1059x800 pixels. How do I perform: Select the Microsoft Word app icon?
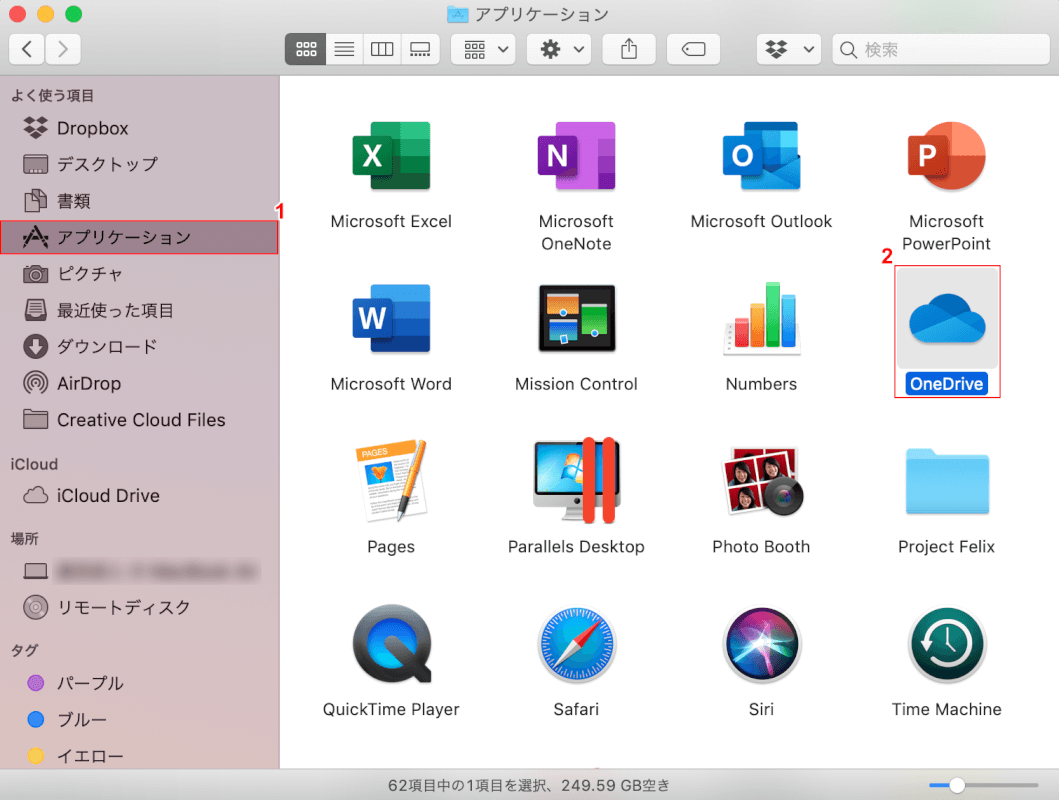point(391,319)
